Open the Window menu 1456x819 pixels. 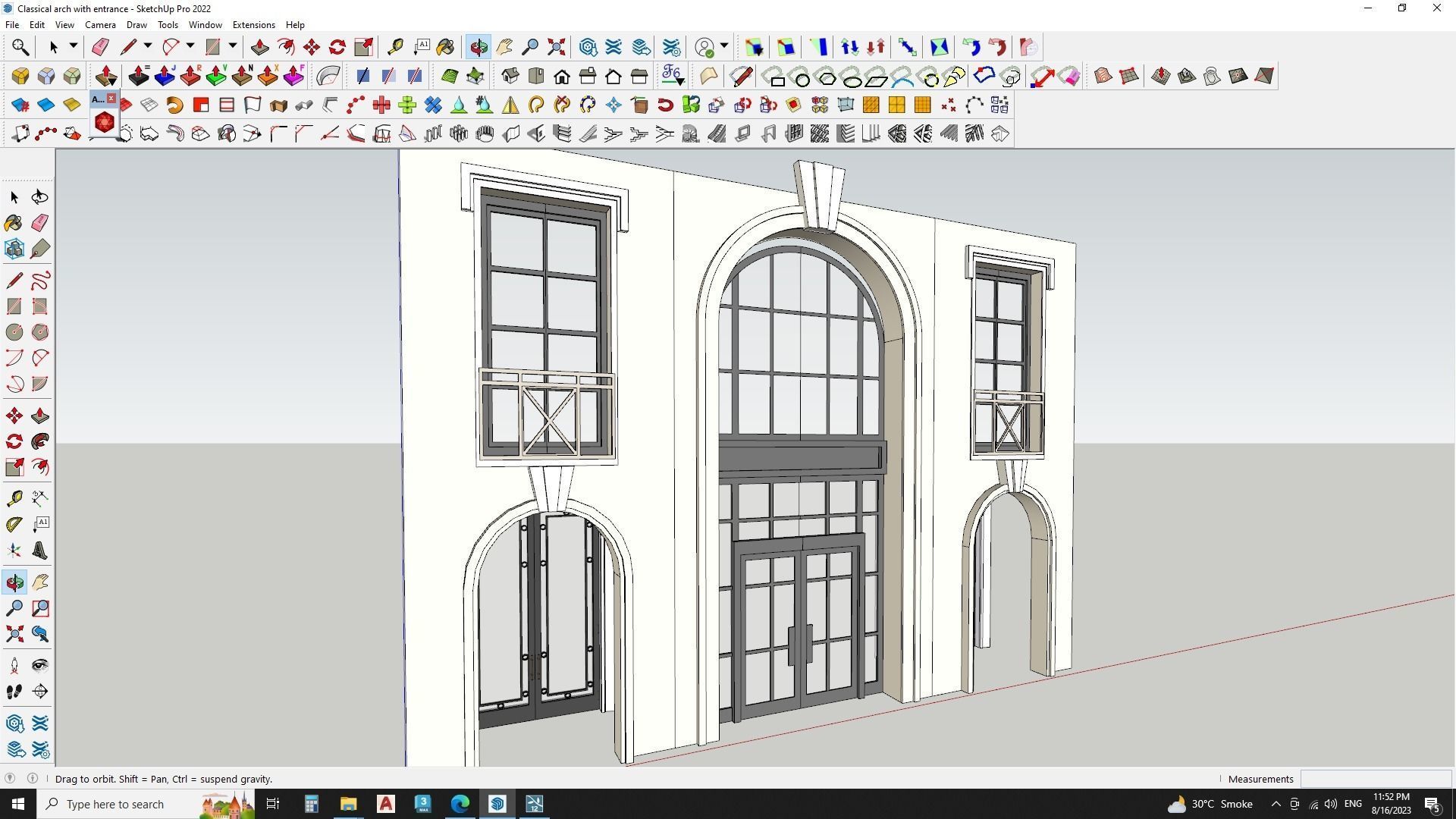[205, 25]
